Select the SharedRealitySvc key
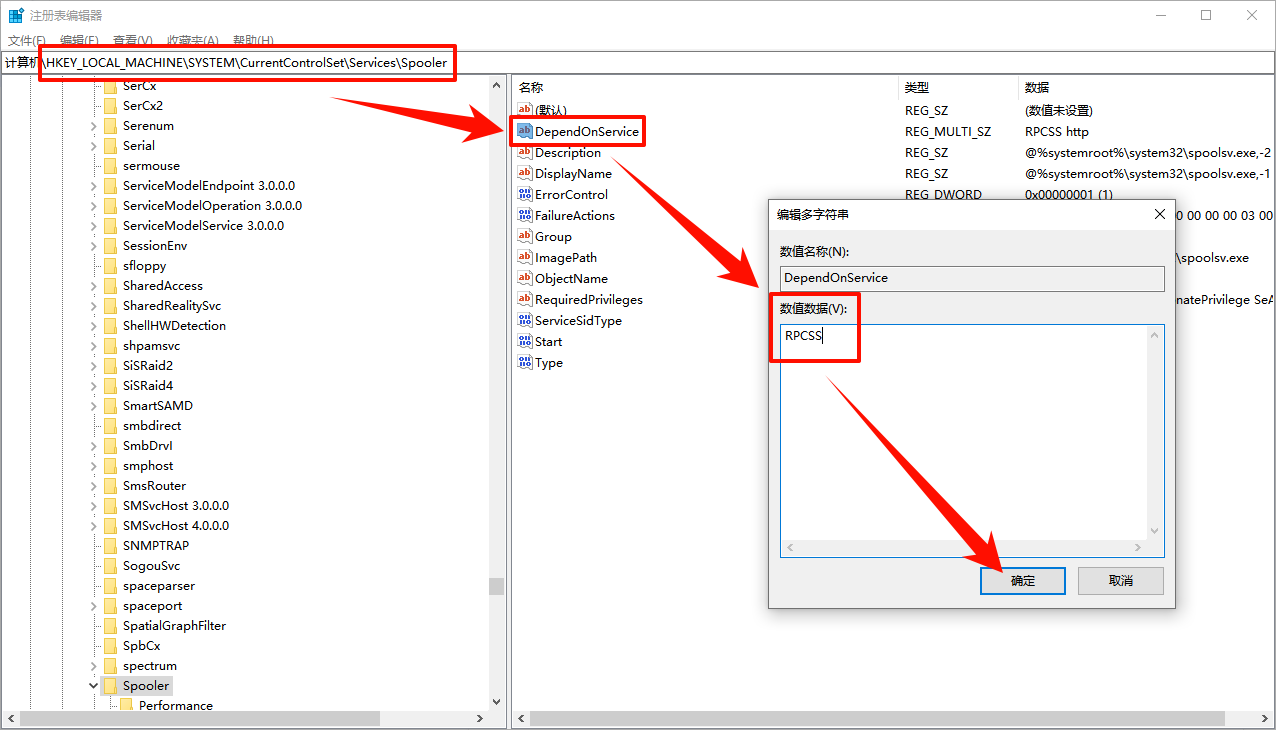The height and width of the screenshot is (730, 1276). click(172, 306)
